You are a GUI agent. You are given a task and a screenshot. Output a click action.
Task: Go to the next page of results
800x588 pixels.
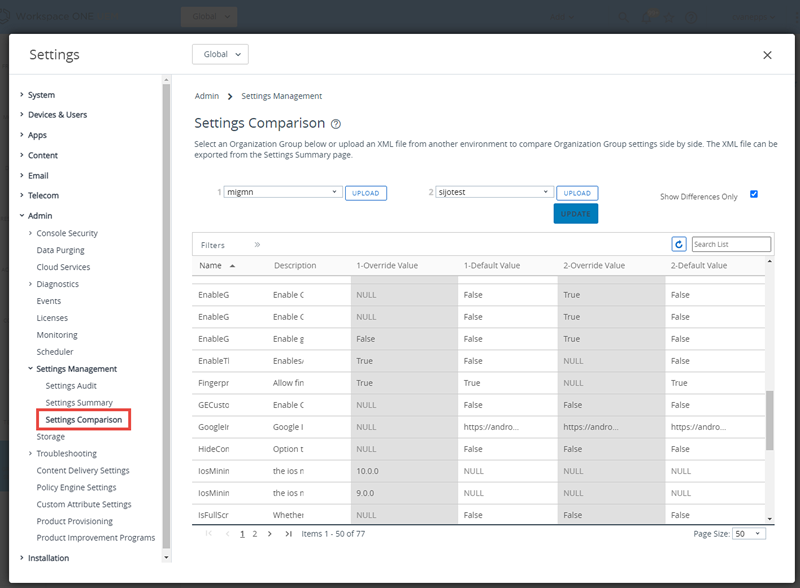pyautogui.click(x=269, y=534)
